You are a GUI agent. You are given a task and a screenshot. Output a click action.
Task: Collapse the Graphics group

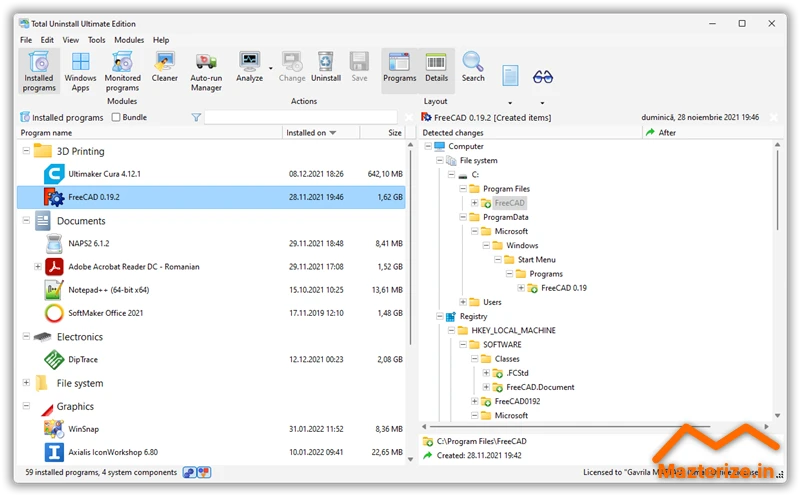pyautogui.click(x=26, y=406)
